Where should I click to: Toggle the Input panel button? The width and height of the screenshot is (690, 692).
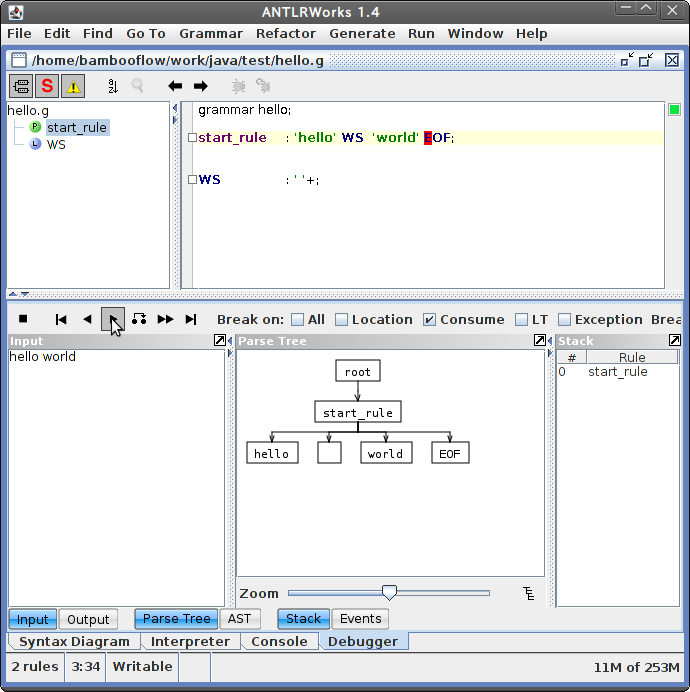click(x=32, y=619)
